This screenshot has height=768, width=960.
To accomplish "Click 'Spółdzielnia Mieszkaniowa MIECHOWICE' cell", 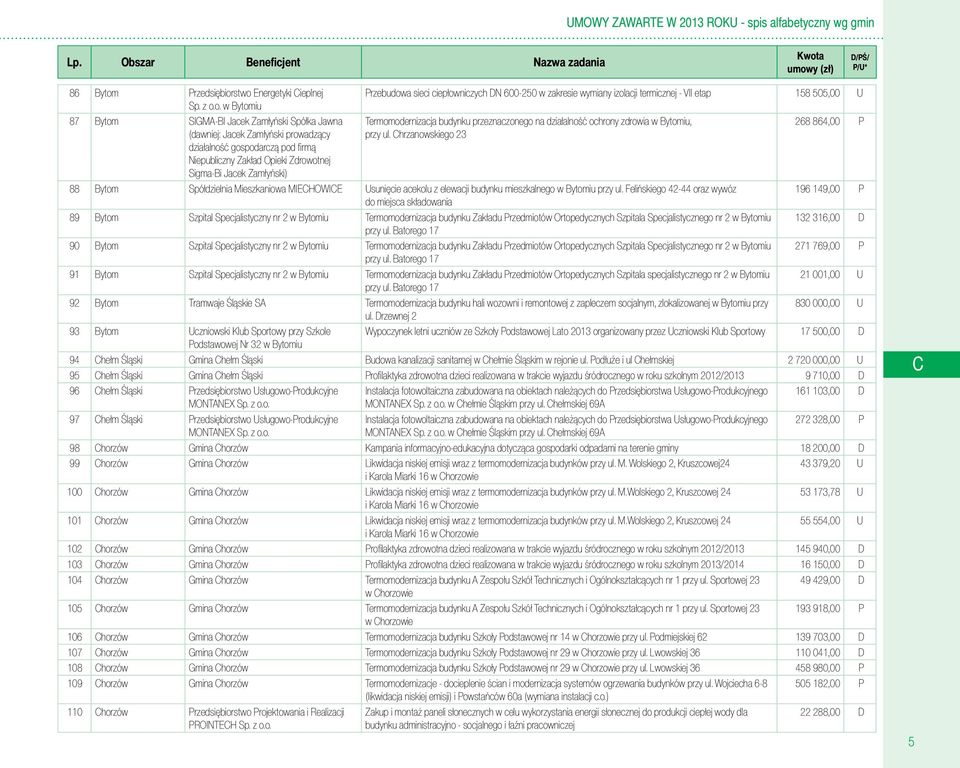I will 273,195.
